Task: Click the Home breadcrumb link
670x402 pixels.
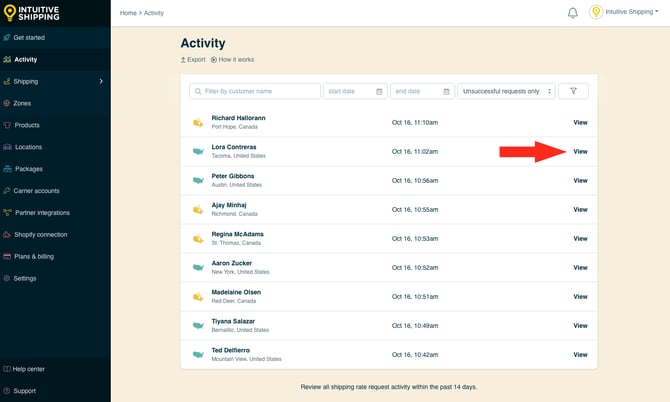Action: pyautogui.click(x=128, y=13)
